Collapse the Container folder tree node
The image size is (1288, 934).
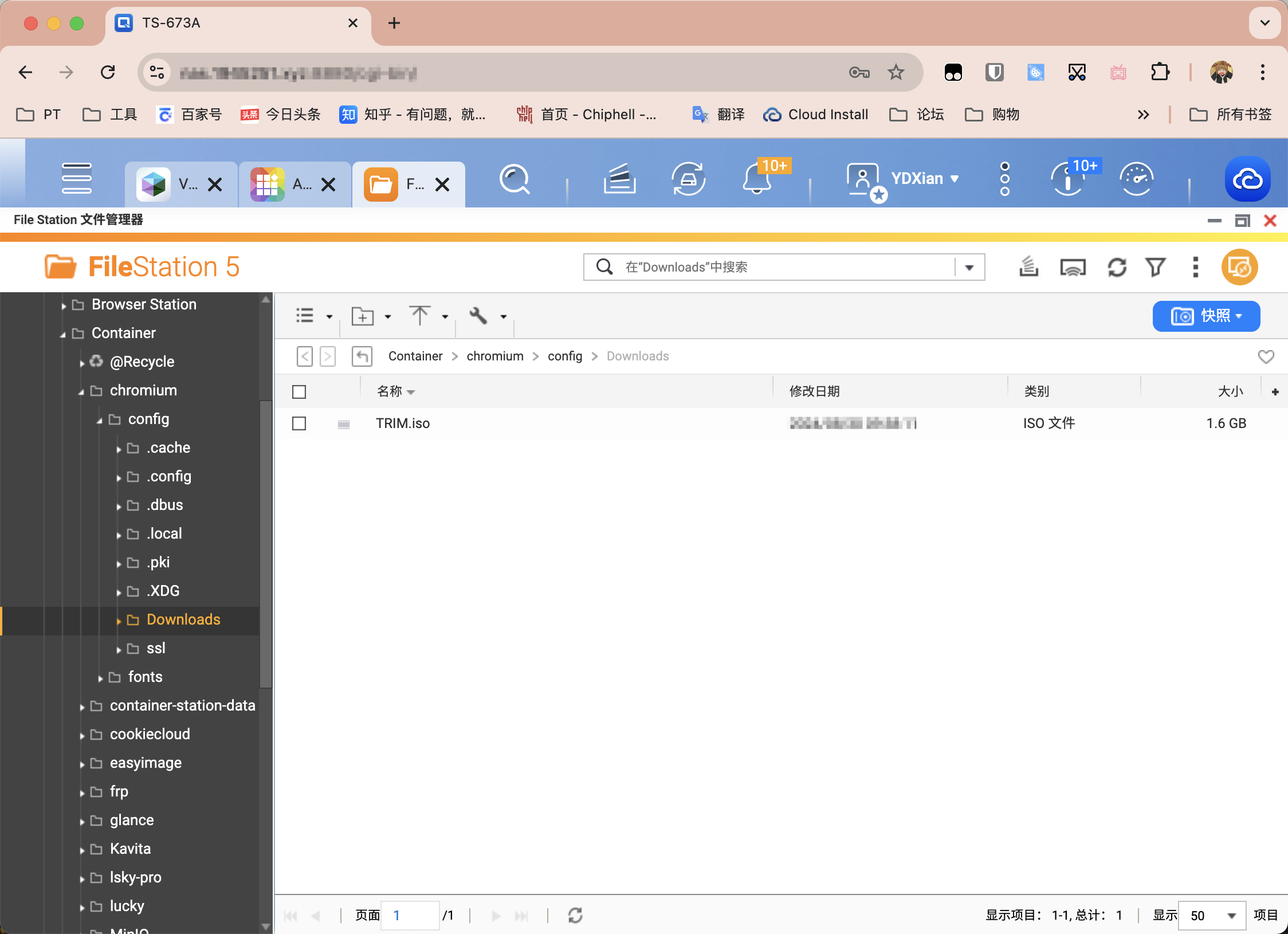tap(63, 334)
